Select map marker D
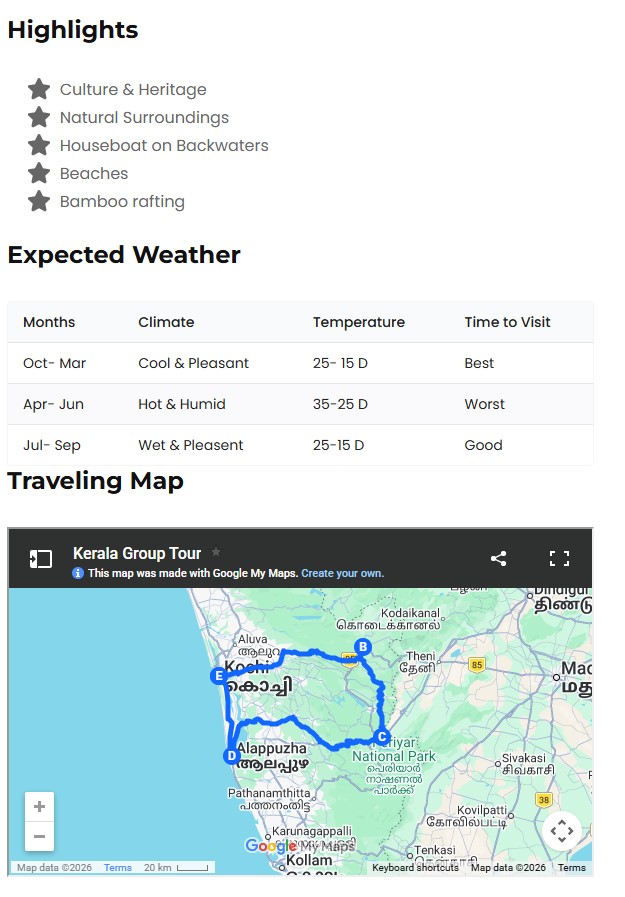This screenshot has width=625, height=897. 232,756
